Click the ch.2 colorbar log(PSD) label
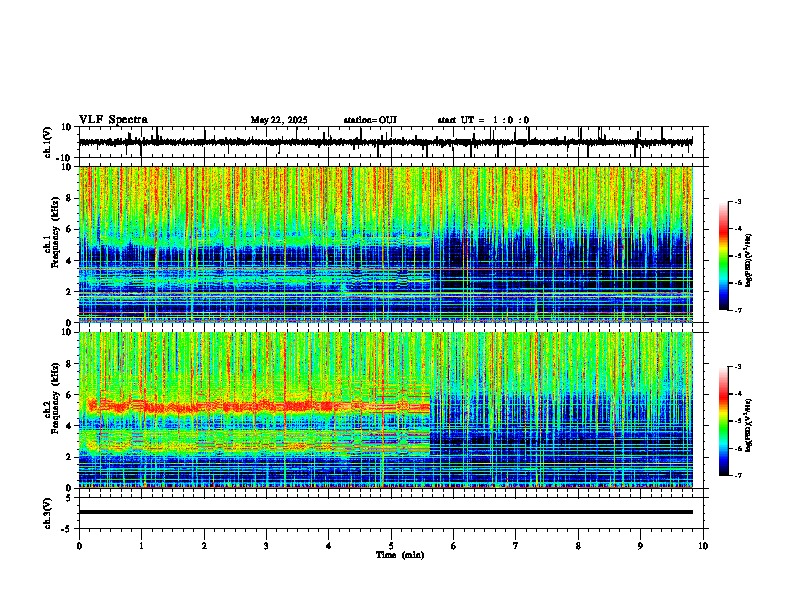 coord(748,425)
